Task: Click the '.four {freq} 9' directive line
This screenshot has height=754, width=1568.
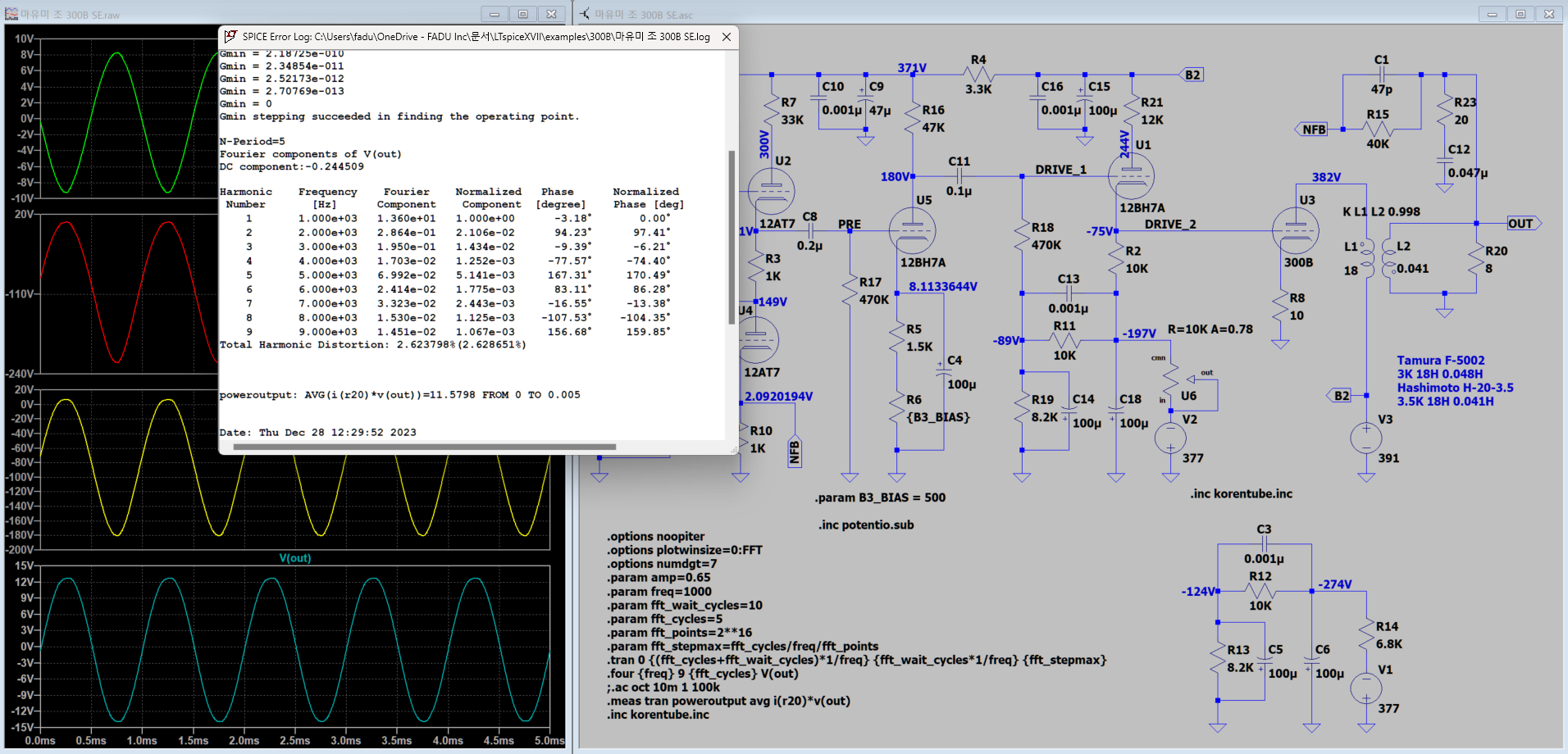Action: (x=703, y=674)
